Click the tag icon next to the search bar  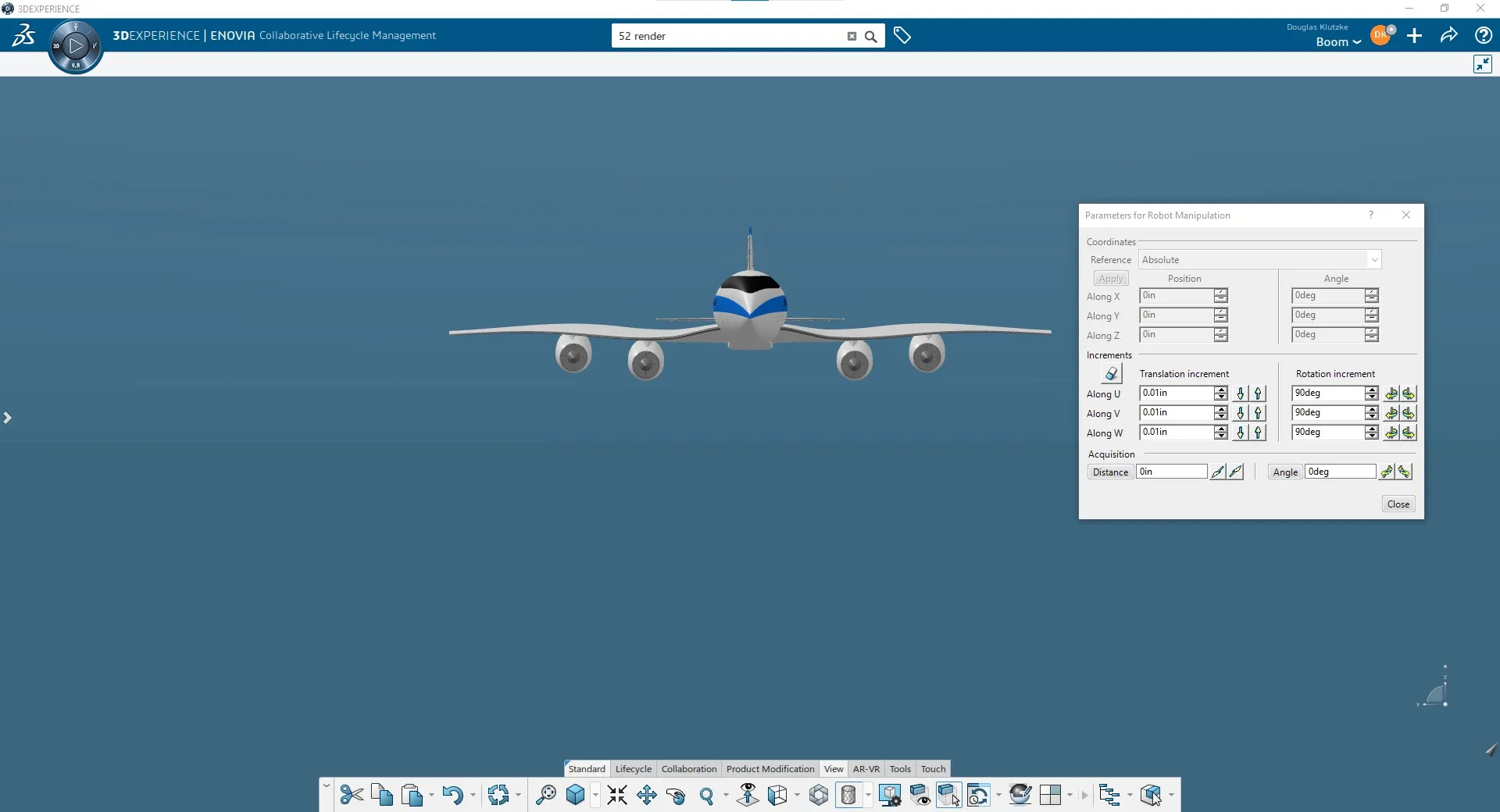click(x=902, y=35)
